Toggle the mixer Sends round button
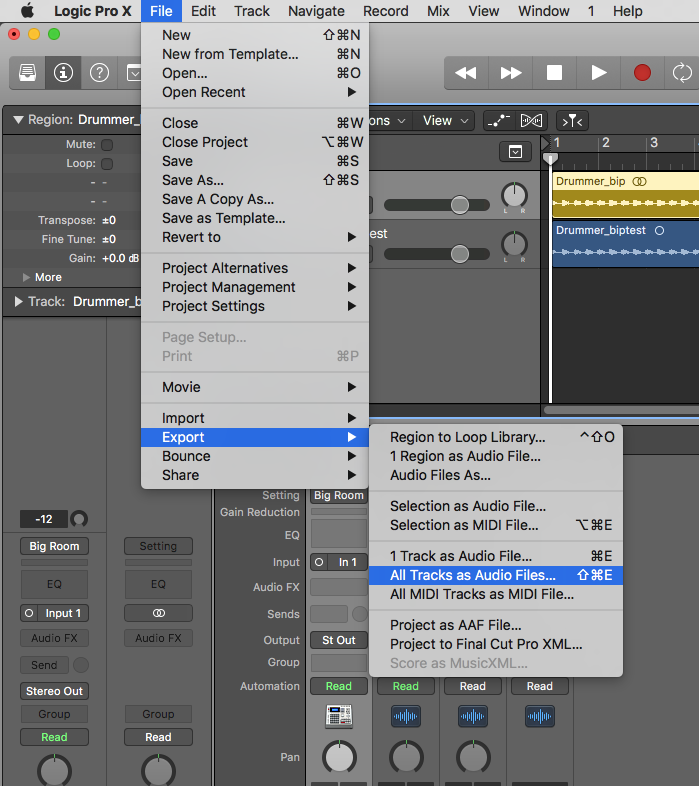The width and height of the screenshot is (699, 786). 360,614
